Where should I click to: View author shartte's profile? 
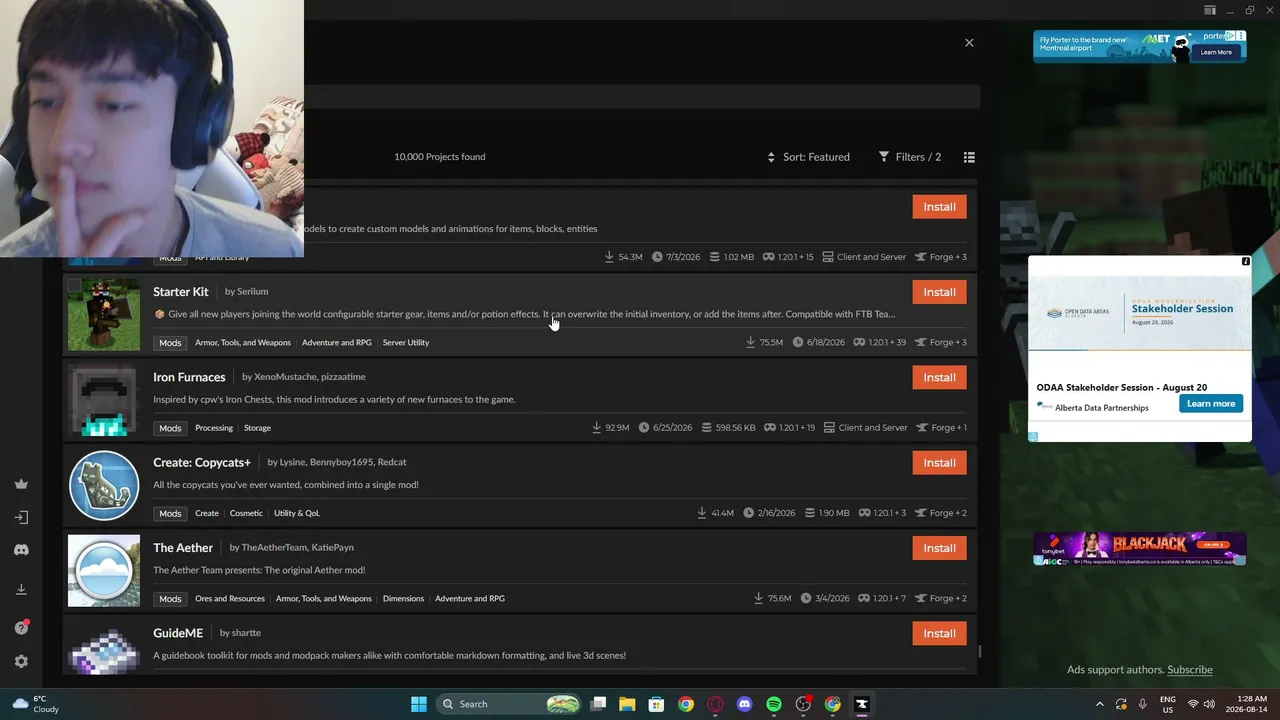246,633
